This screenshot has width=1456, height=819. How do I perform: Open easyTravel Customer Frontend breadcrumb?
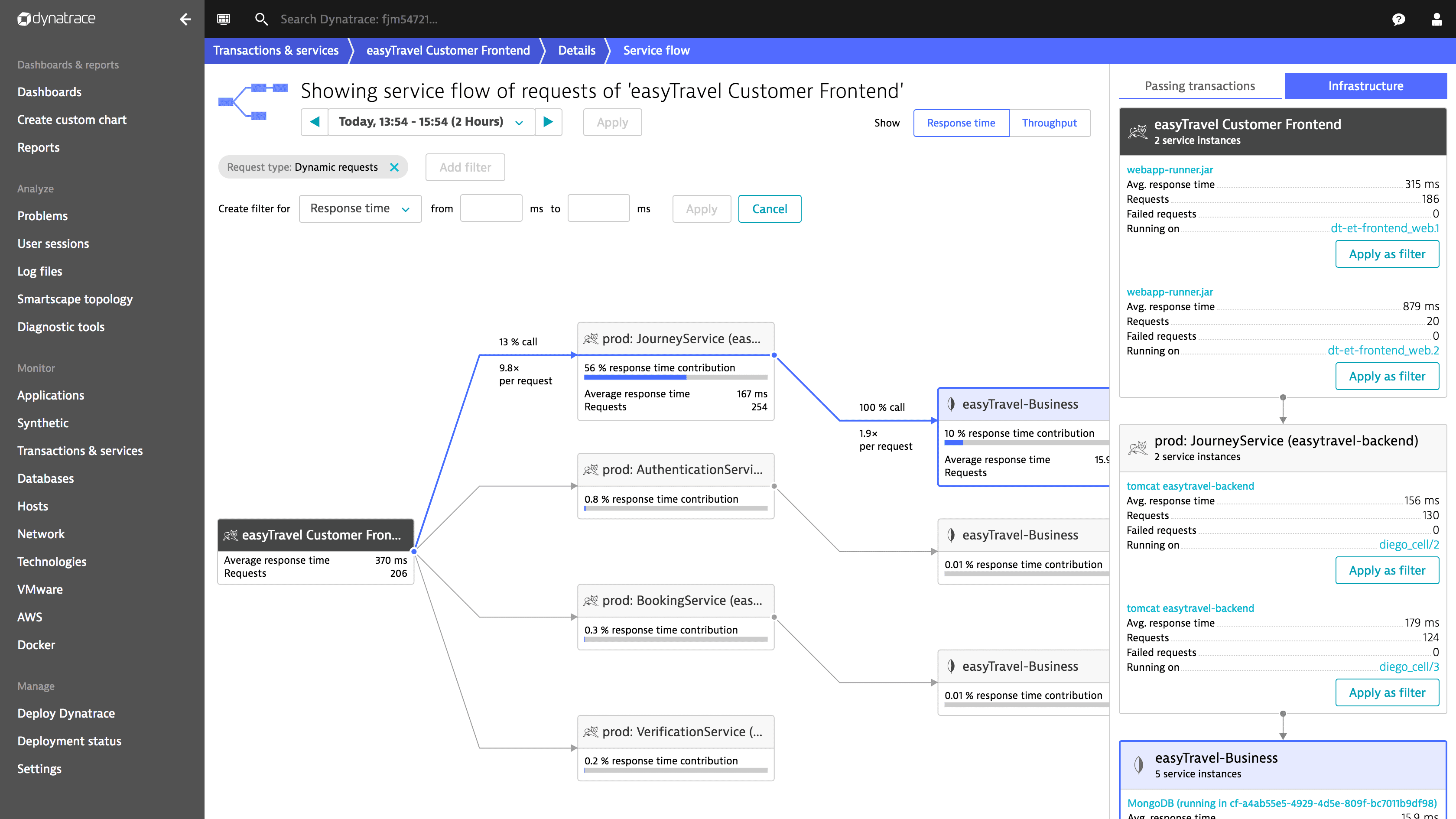(448, 50)
